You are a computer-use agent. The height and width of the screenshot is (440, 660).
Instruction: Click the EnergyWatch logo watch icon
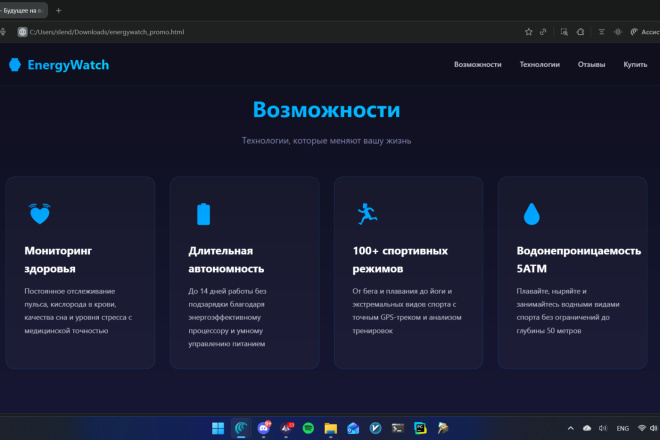pos(15,65)
